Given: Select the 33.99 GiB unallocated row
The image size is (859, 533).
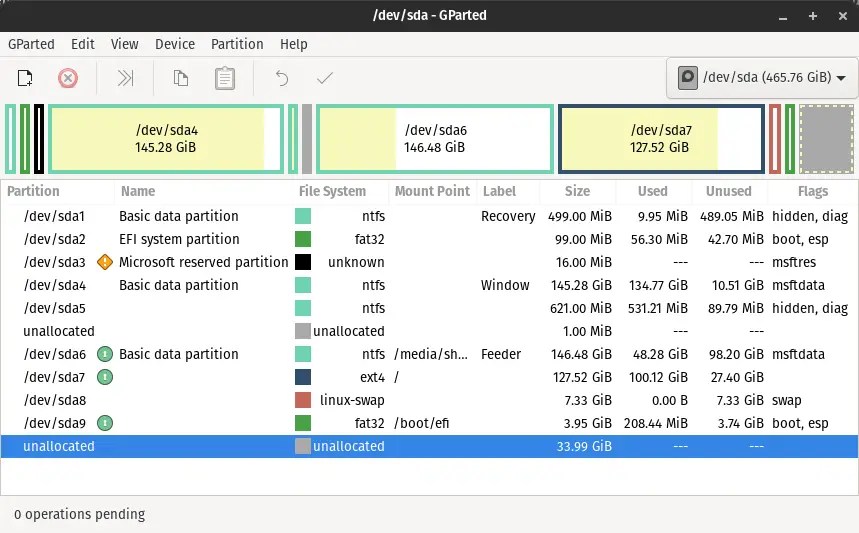Looking at the screenshot, I should [430, 446].
